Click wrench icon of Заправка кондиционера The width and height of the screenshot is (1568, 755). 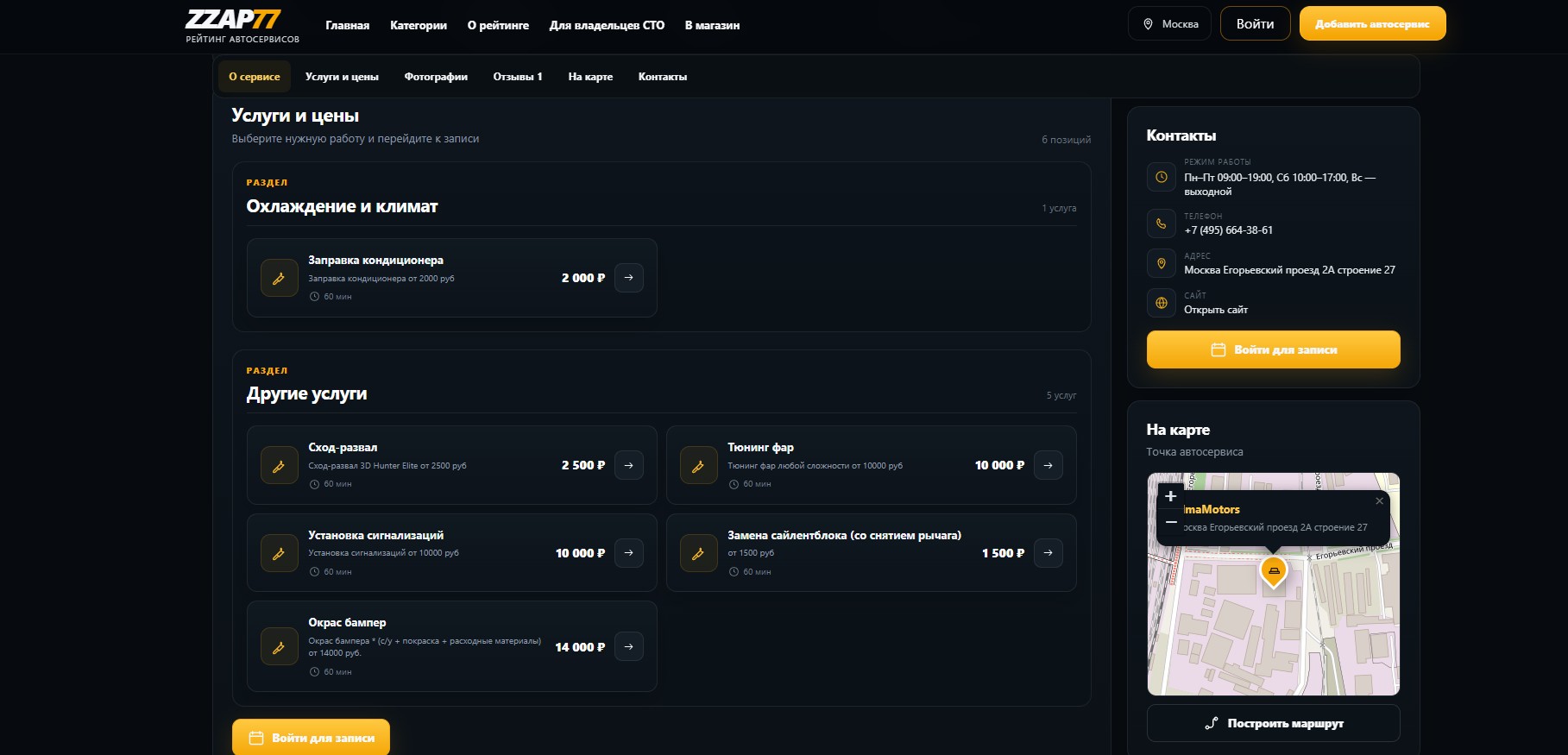point(280,278)
